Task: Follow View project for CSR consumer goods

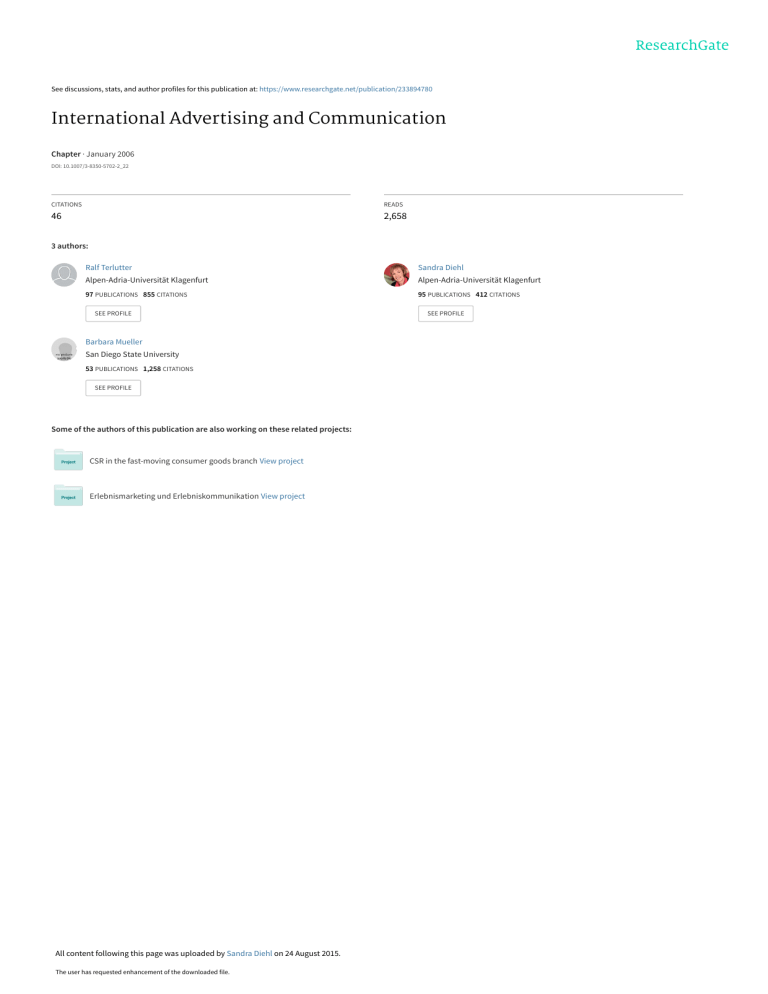Action: (x=281, y=461)
